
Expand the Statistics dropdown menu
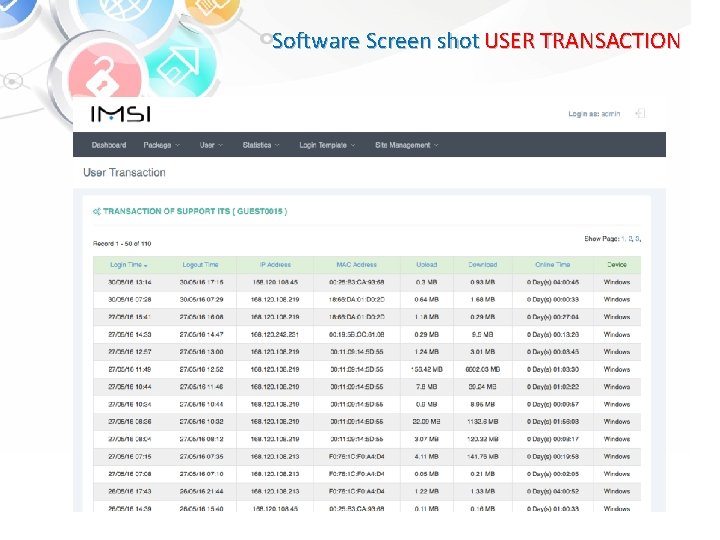260,145
